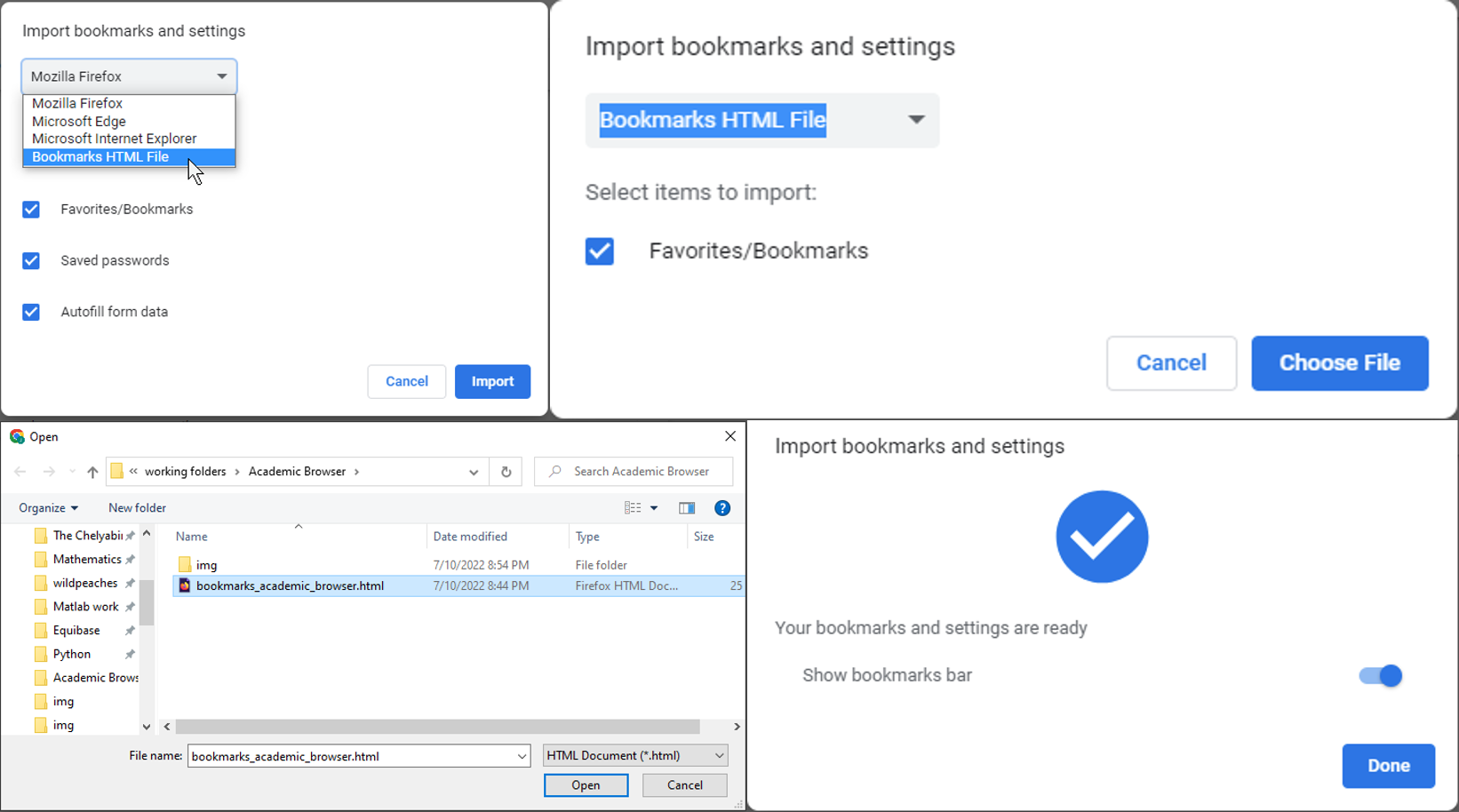Open File name history dropdown

pyautogui.click(x=522, y=756)
